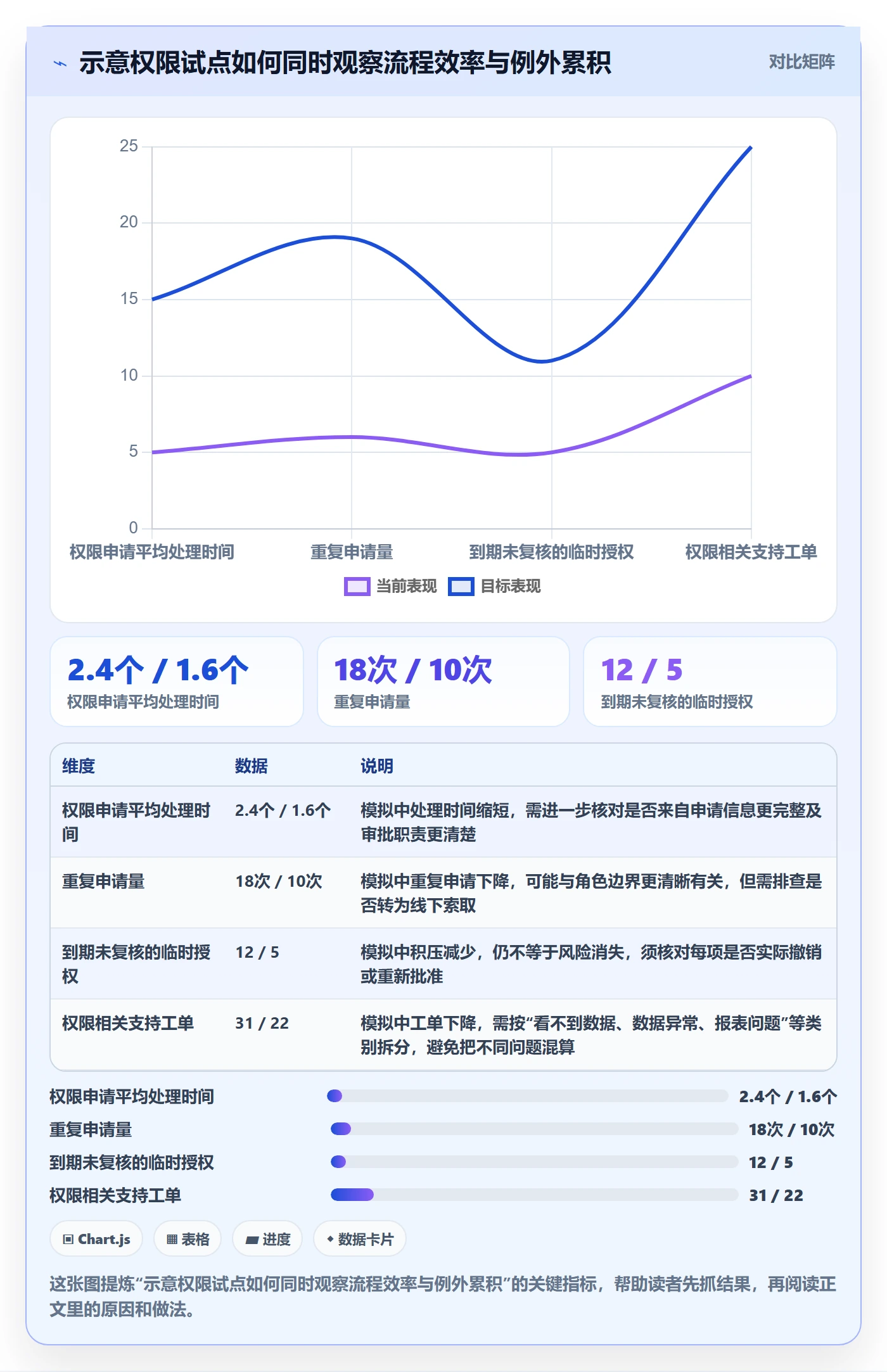Click the 数据 column header

[x=252, y=766]
